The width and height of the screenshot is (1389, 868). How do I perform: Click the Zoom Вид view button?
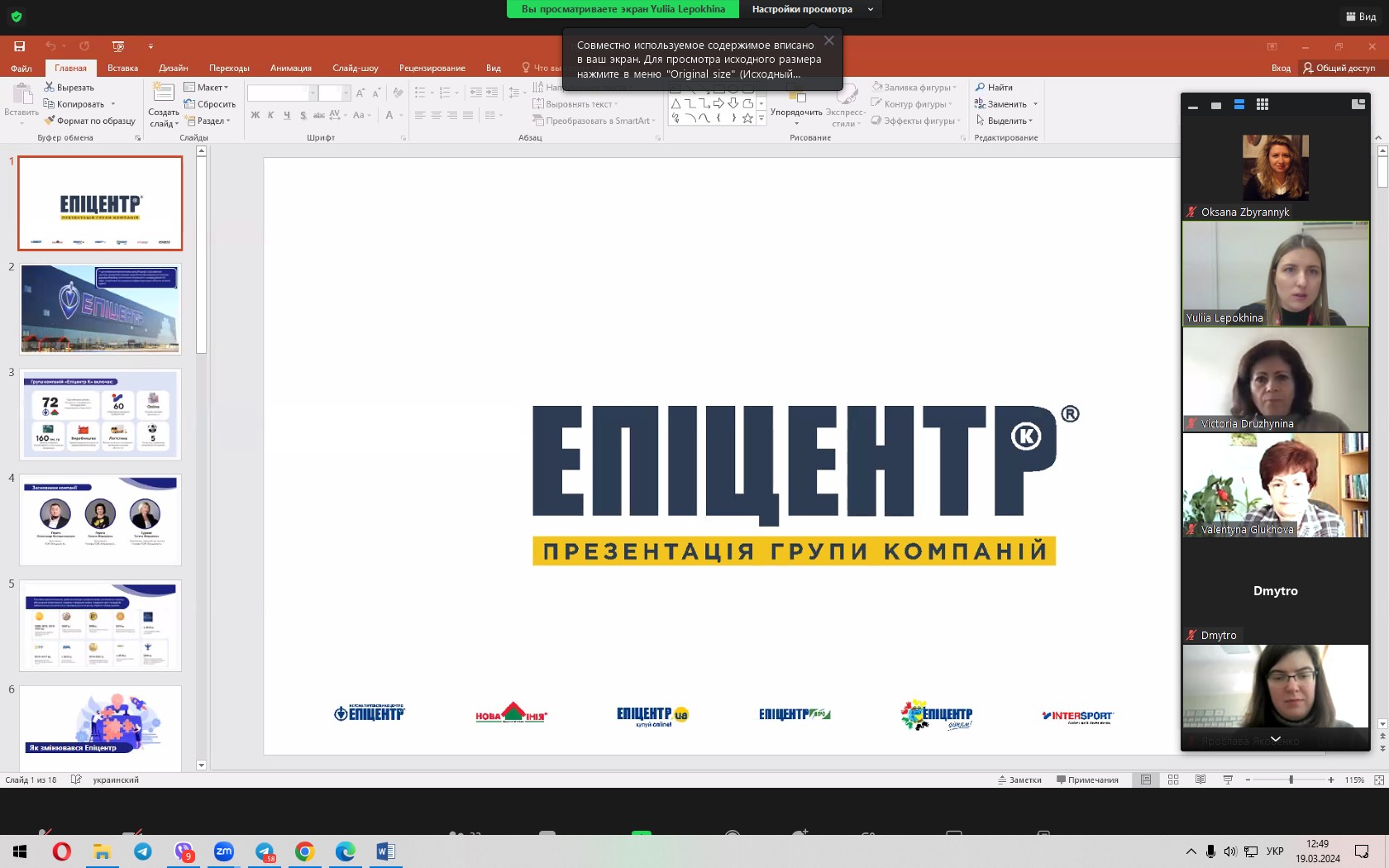click(1361, 17)
